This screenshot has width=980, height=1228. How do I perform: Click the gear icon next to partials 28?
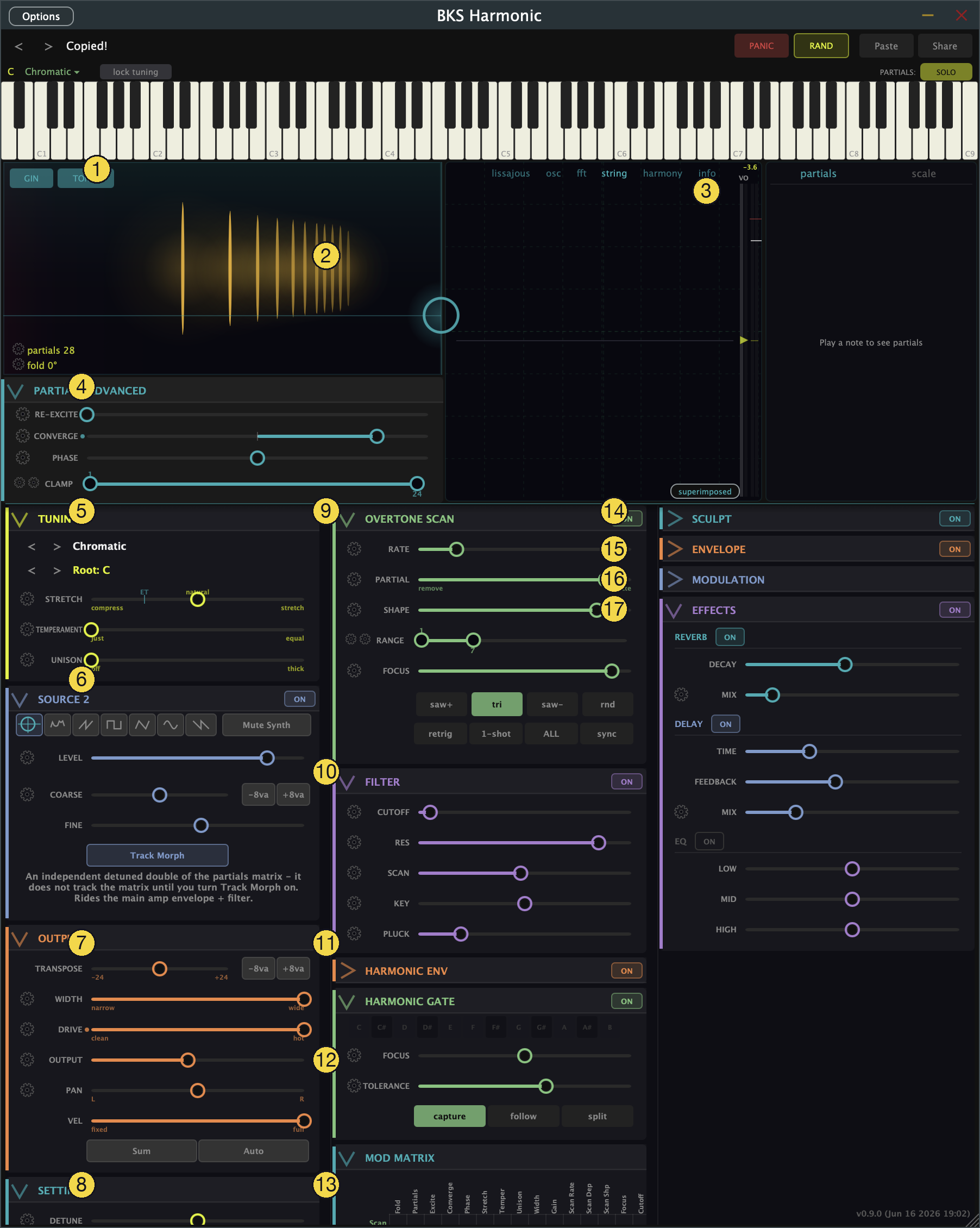[x=18, y=349]
